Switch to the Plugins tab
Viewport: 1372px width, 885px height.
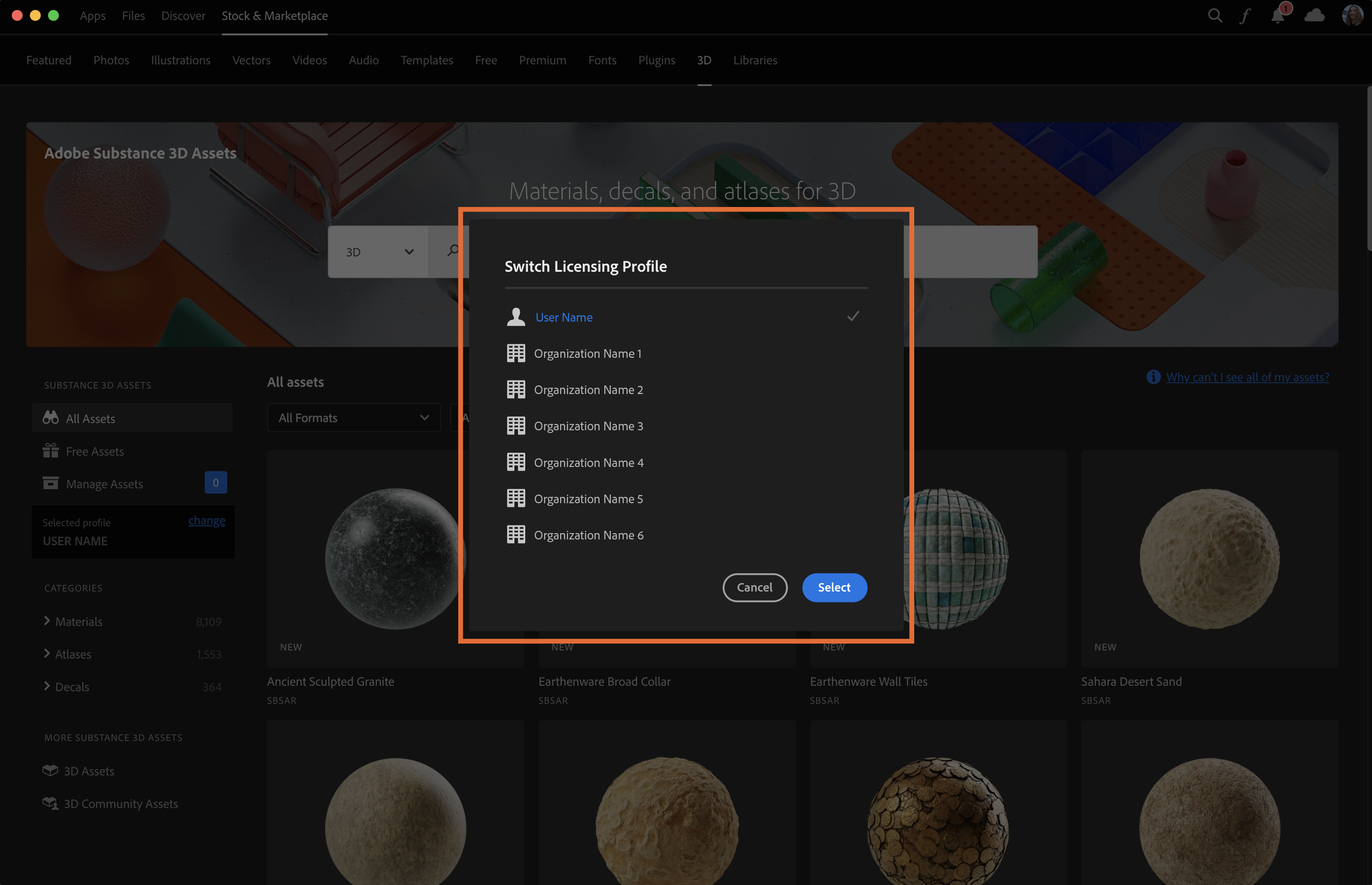point(656,60)
